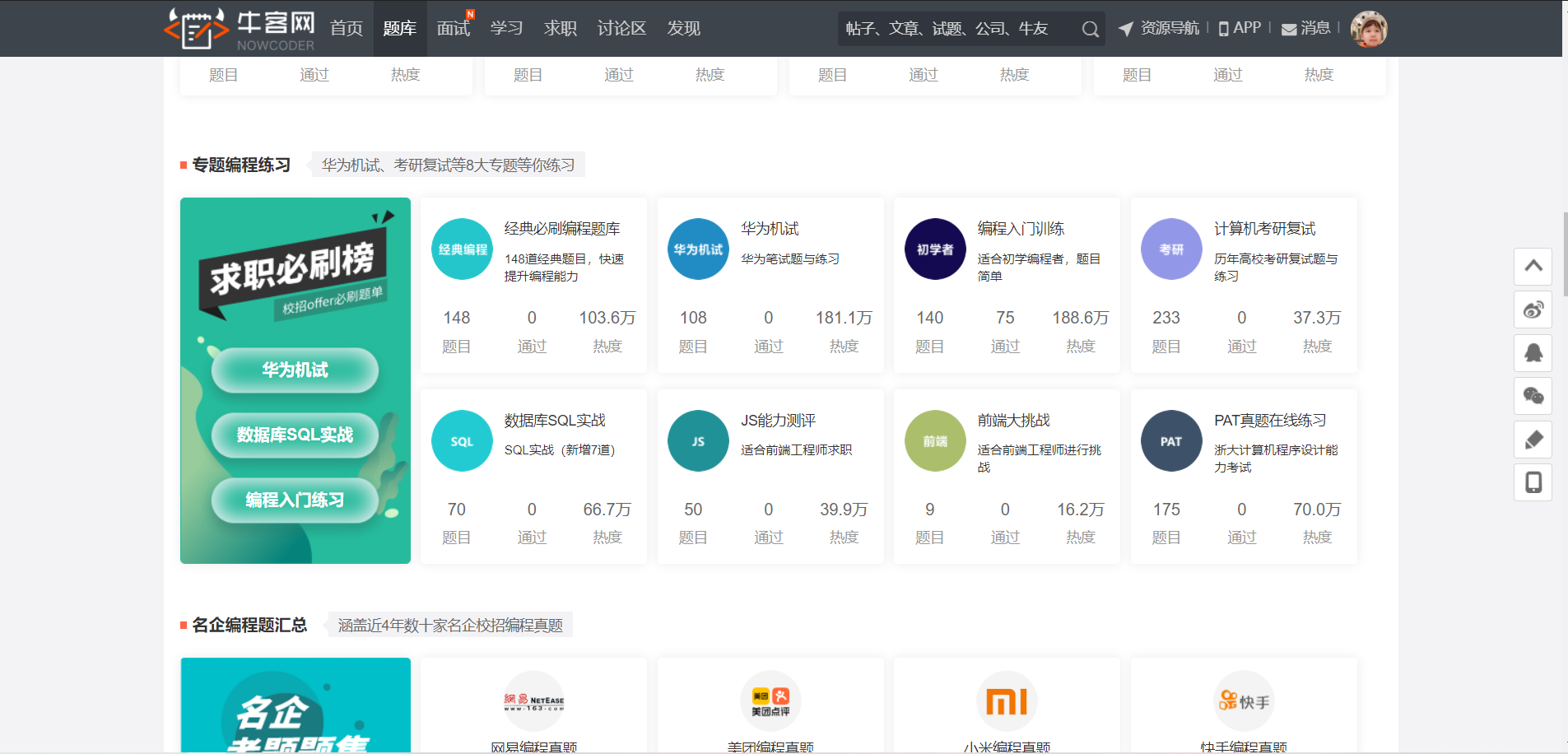Viewport: 1568px width, 754px height.
Task: Open the NetEase logo icon
Action: click(534, 701)
